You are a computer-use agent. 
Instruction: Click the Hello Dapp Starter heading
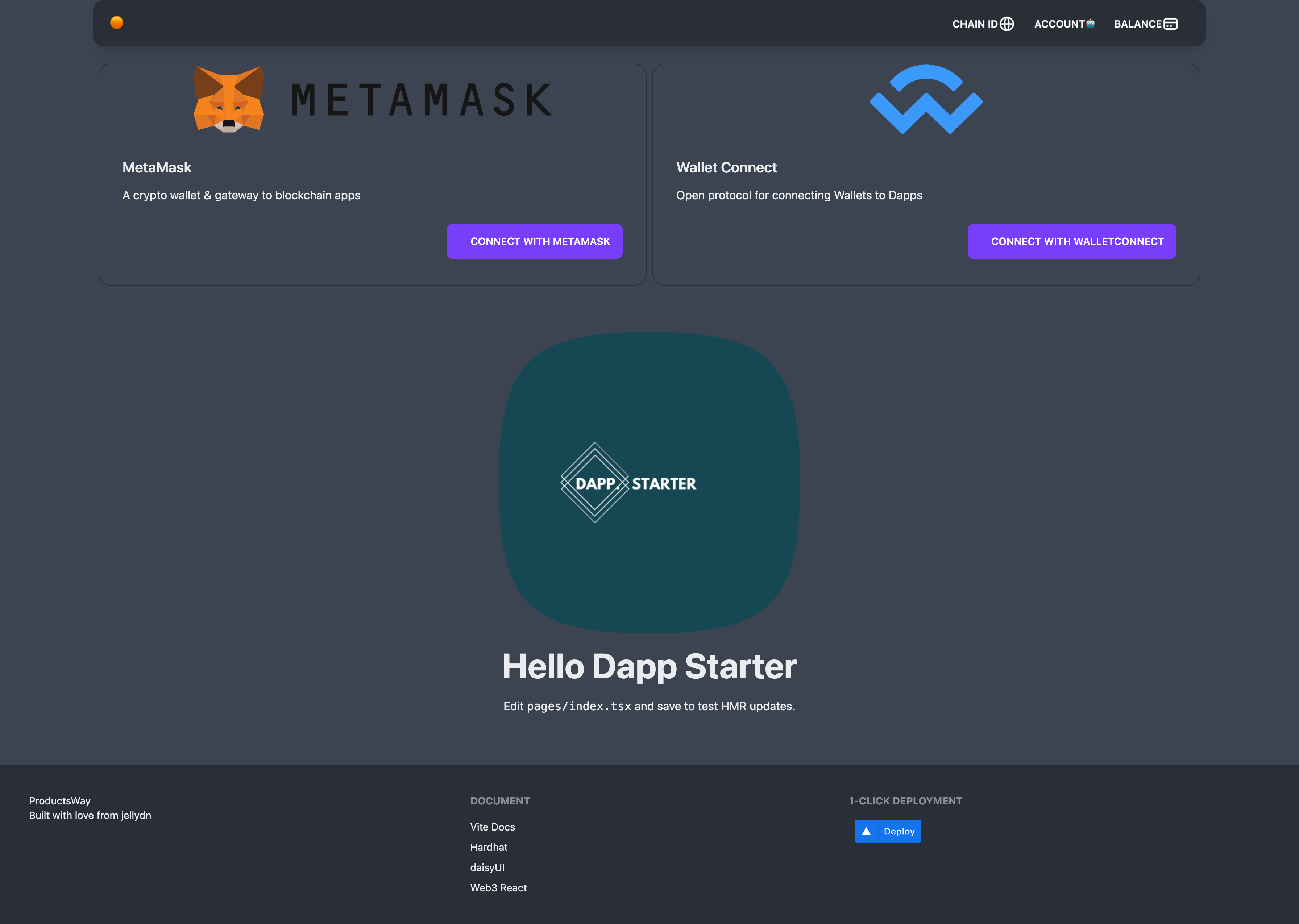(x=649, y=666)
